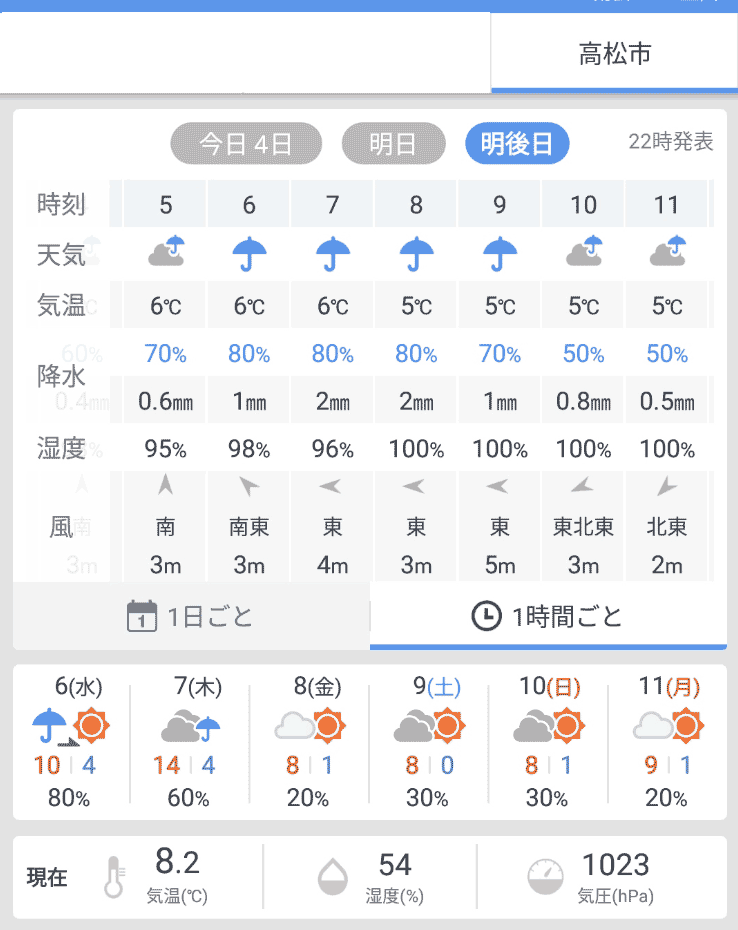
Task: Open the 6(水) daily forecast
Action: [71, 742]
